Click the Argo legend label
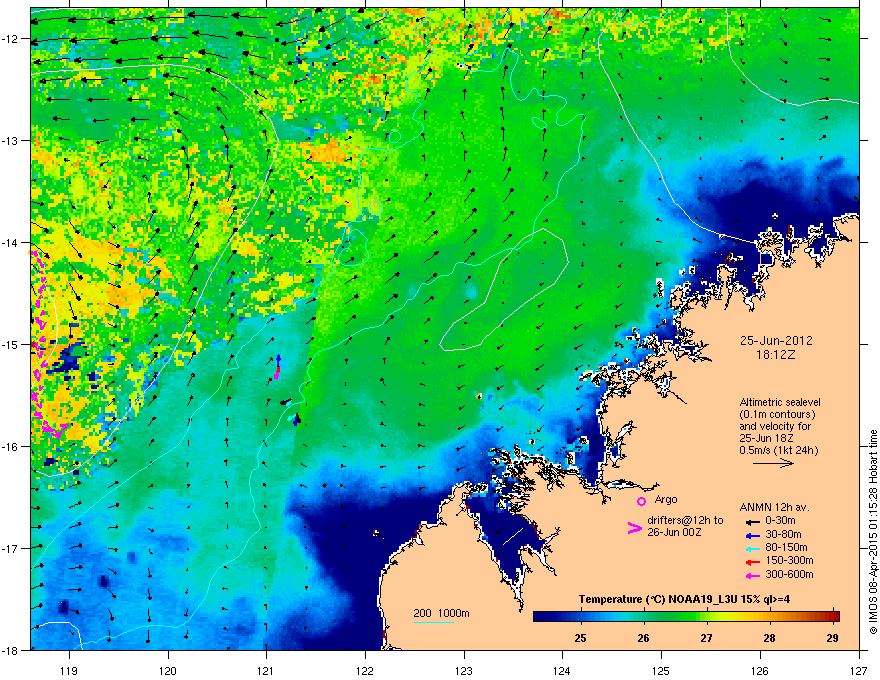Viewport: 880px width, 680px height. 666,499
